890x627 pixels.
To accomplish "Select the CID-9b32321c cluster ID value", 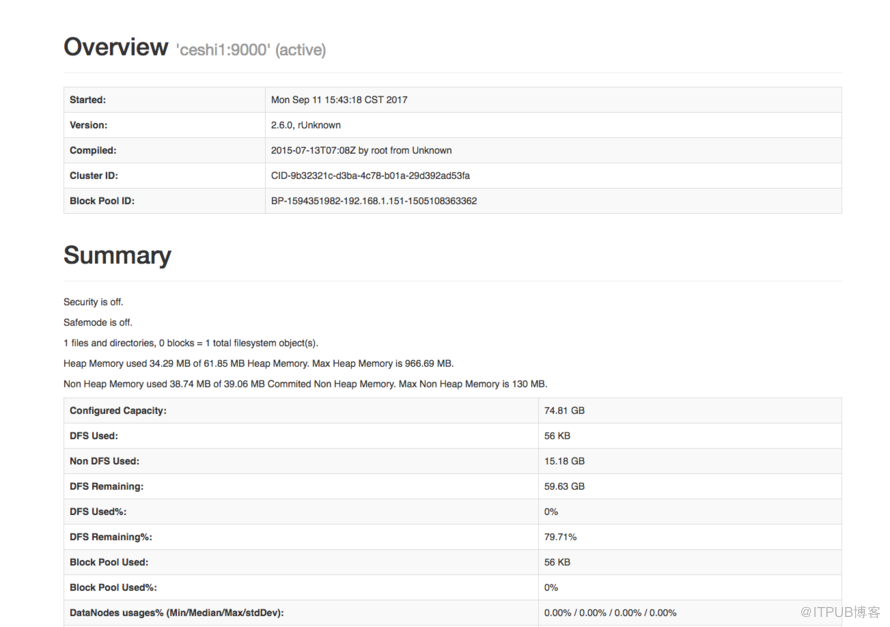I will tap(370, 175).
